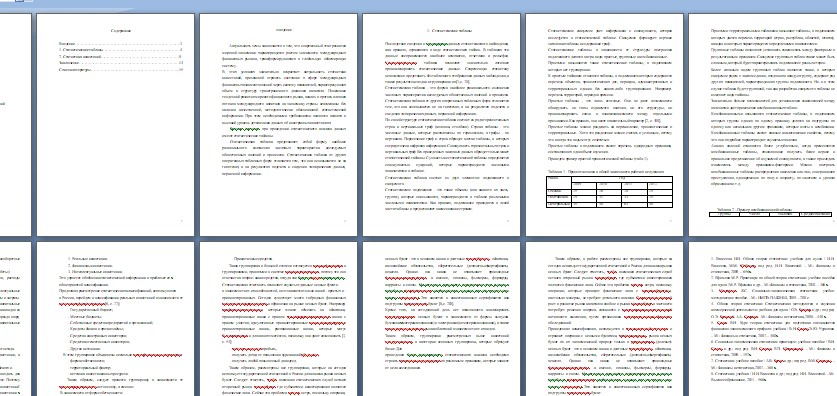Click inside the Table 1 grid with year columns

(x=609, y=192)
